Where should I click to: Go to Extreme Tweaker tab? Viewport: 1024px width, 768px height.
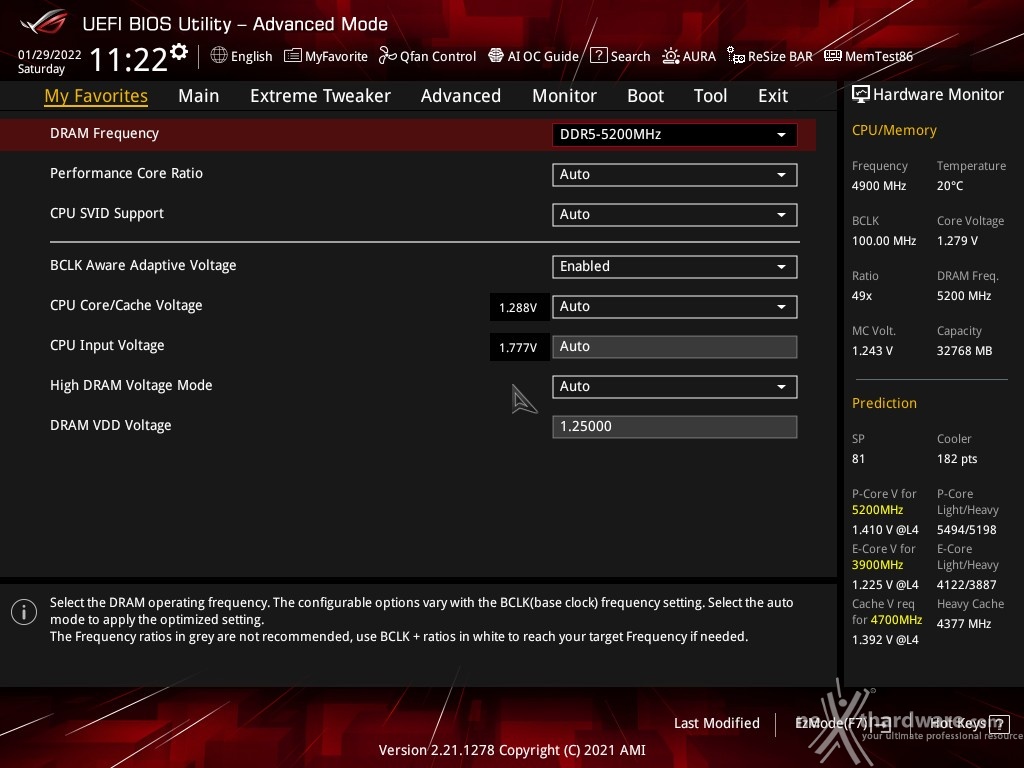tap(320, 96)
